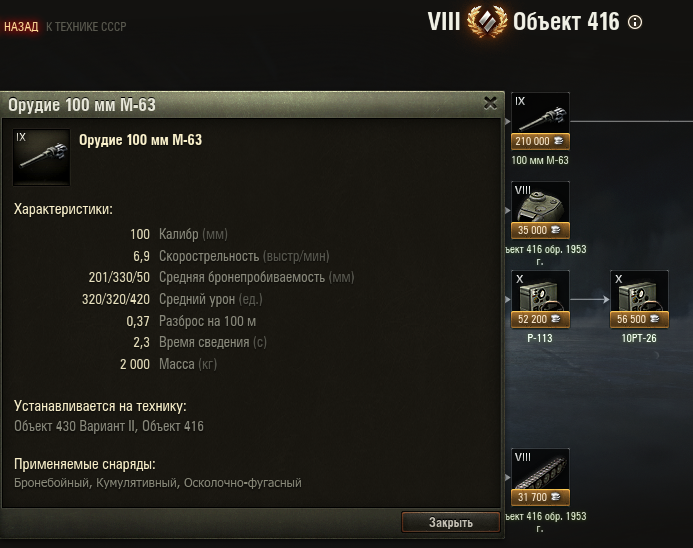Image resolution: width=693 pixels, height=548 pixels.
Task: Click the 100 мм М-63 label
Action: [x=540, y=160]
